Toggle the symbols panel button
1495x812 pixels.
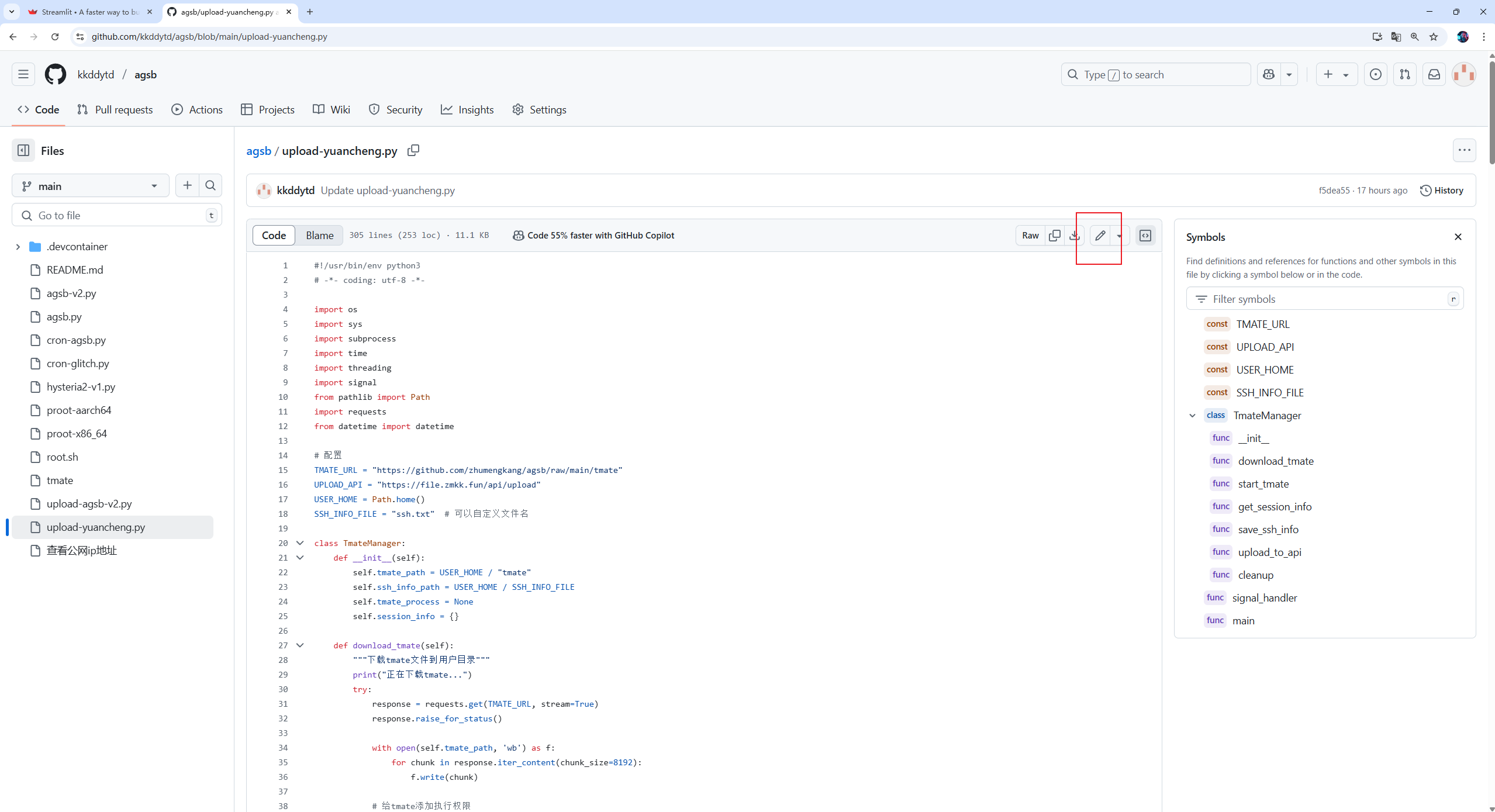1145,236
